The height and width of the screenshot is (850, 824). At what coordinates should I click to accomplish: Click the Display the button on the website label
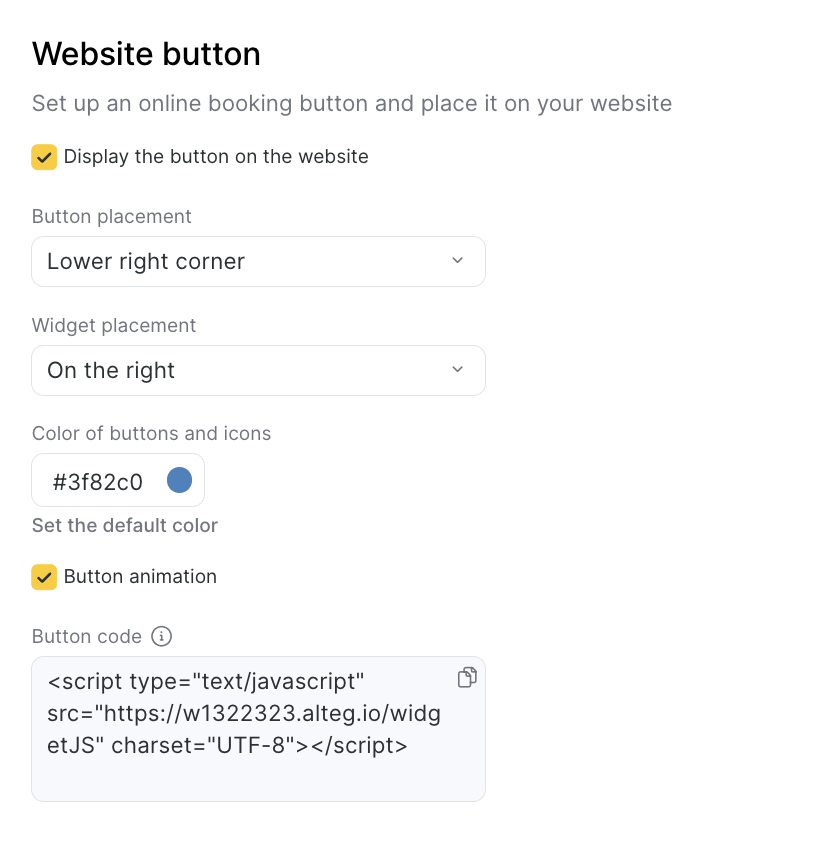[x=216, y=157]
